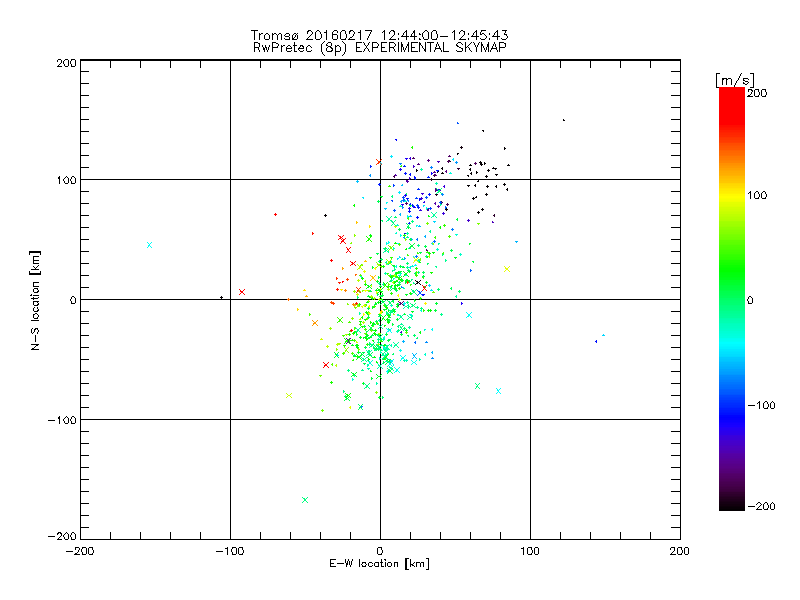Click the y-axis tick label '-100'
The width and height of the screenshot is (800, 600).
(x=62, y=420)
